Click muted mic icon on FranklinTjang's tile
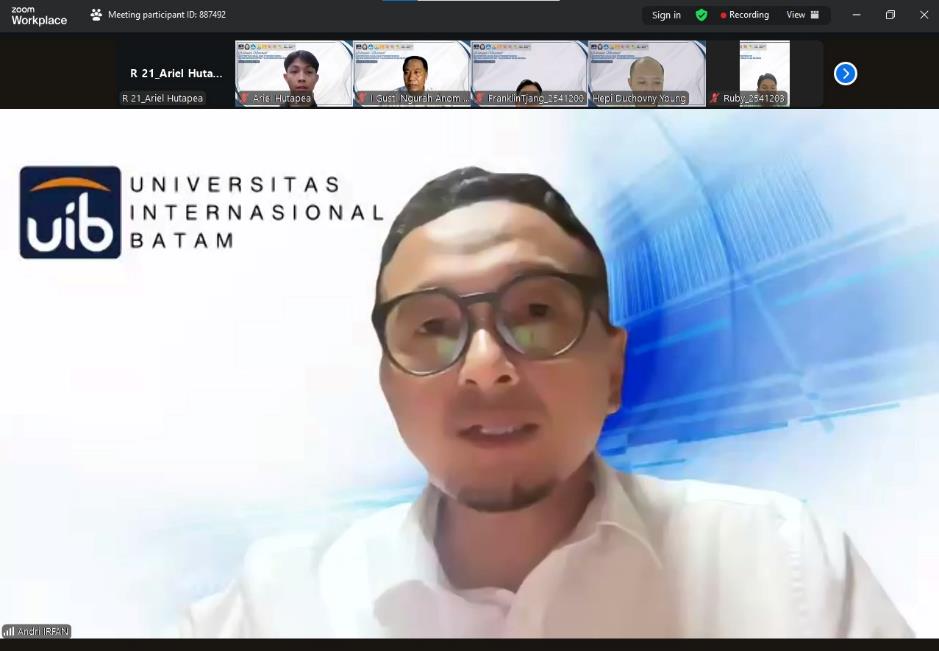Viewport: 939px width, 651px height. [480, 99]
